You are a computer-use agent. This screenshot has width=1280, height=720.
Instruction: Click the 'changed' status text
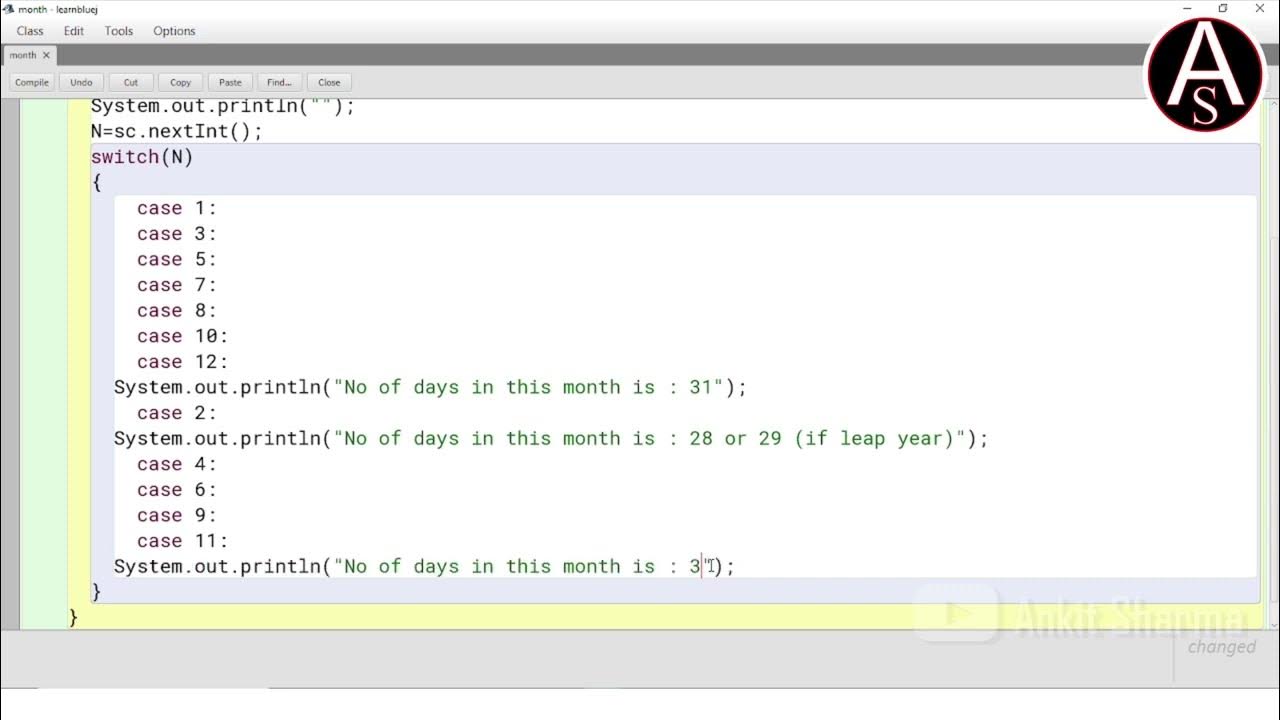click(x=1221, y=647)
